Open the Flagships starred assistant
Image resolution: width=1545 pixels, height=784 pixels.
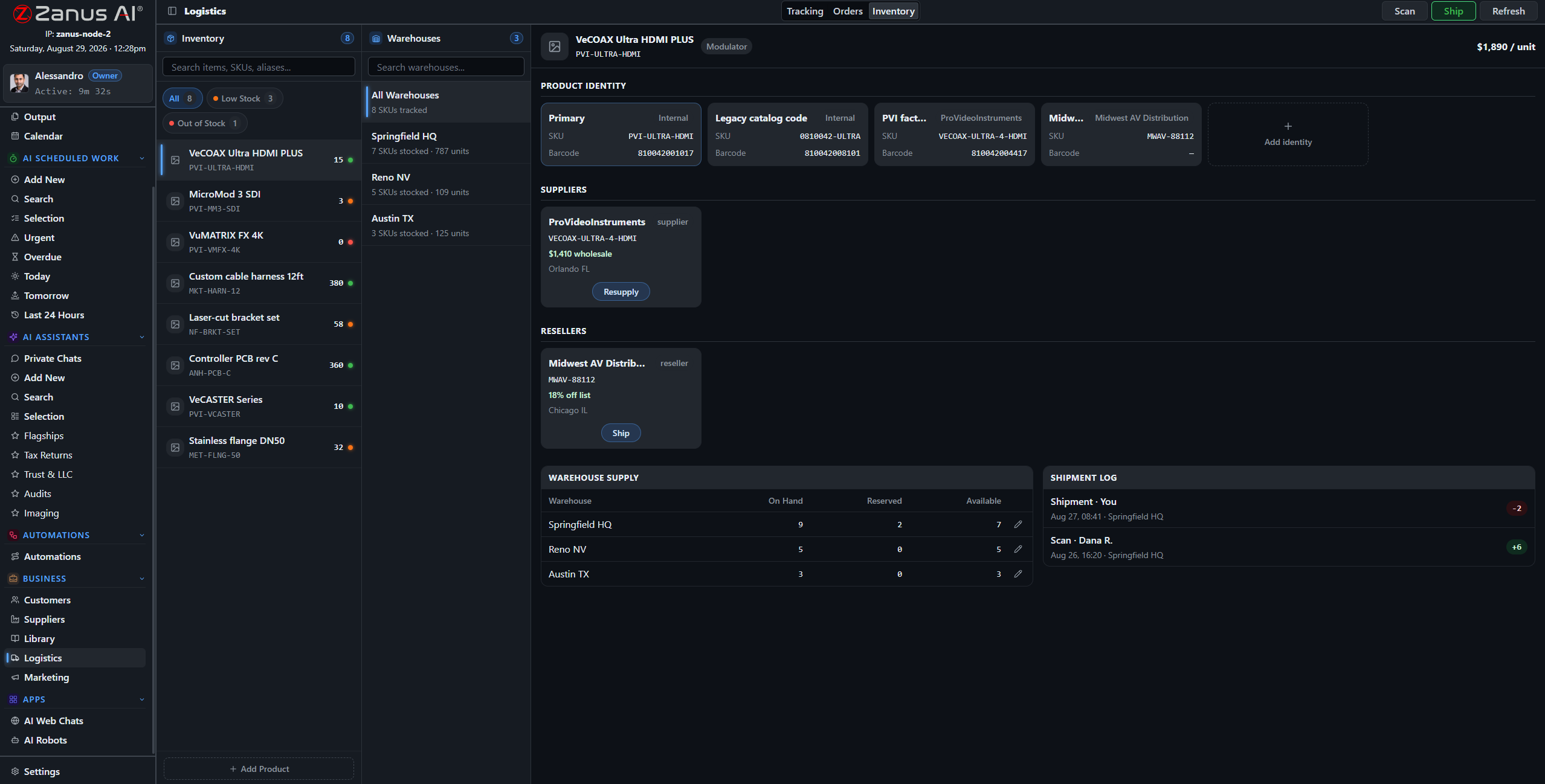[x=76, y=435]
